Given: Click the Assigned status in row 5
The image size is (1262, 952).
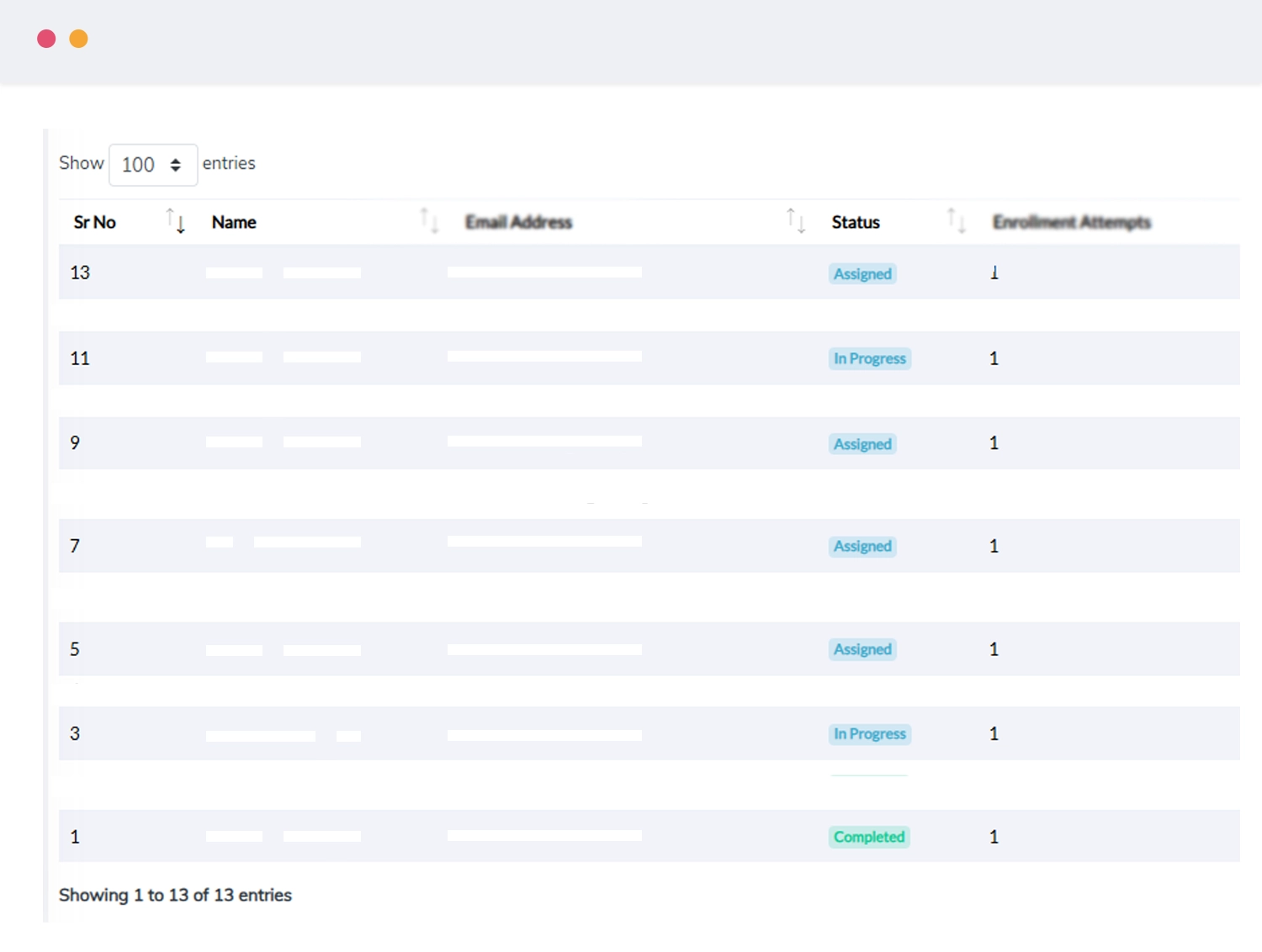Looking at the screenshot, I should [x=862, y=649].
